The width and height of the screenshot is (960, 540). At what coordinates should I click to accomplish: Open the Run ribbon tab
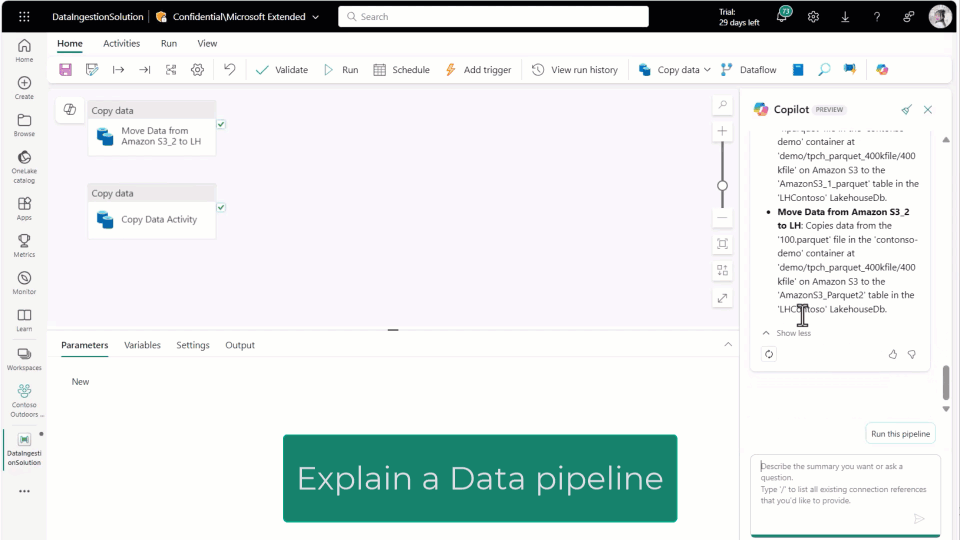pos(169,43)
